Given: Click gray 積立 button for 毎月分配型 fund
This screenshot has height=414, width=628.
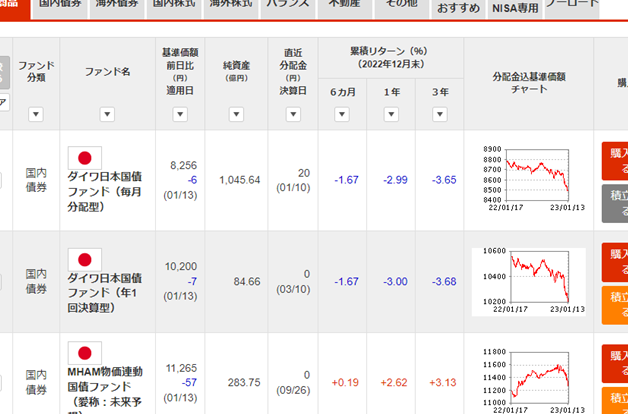Looking at the screenshot, I should click(x=615, y=203).
